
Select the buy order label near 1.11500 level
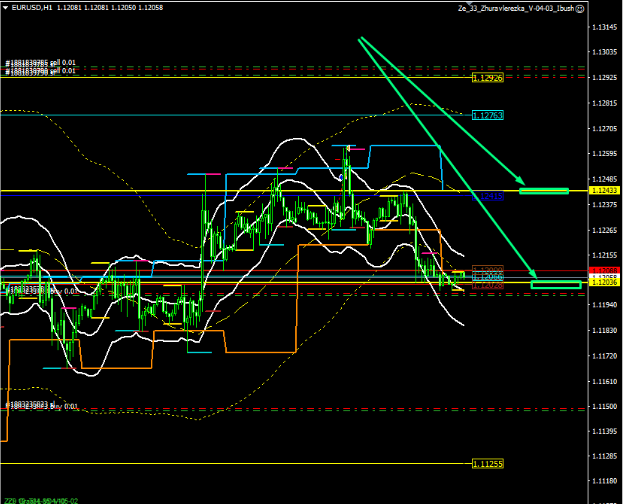tap(40, 405)
